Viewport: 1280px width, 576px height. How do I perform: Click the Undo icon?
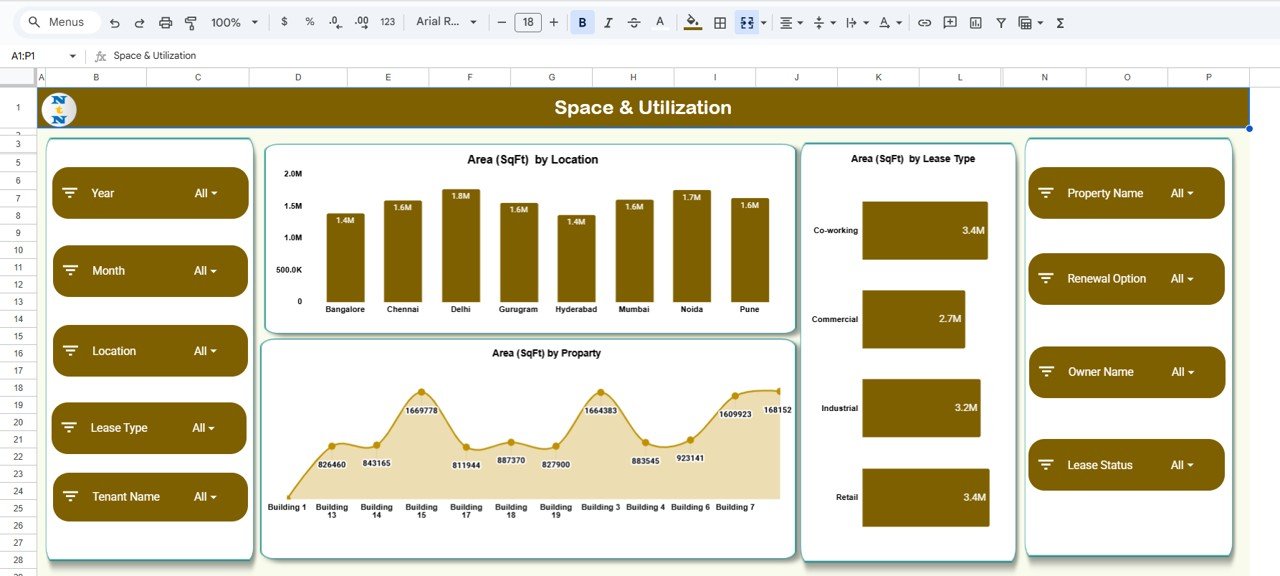tap(115, 22)
